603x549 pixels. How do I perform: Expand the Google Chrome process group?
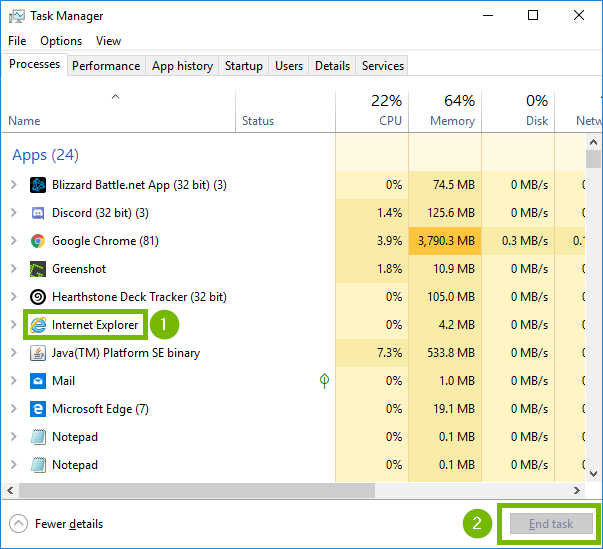[14, 241]
